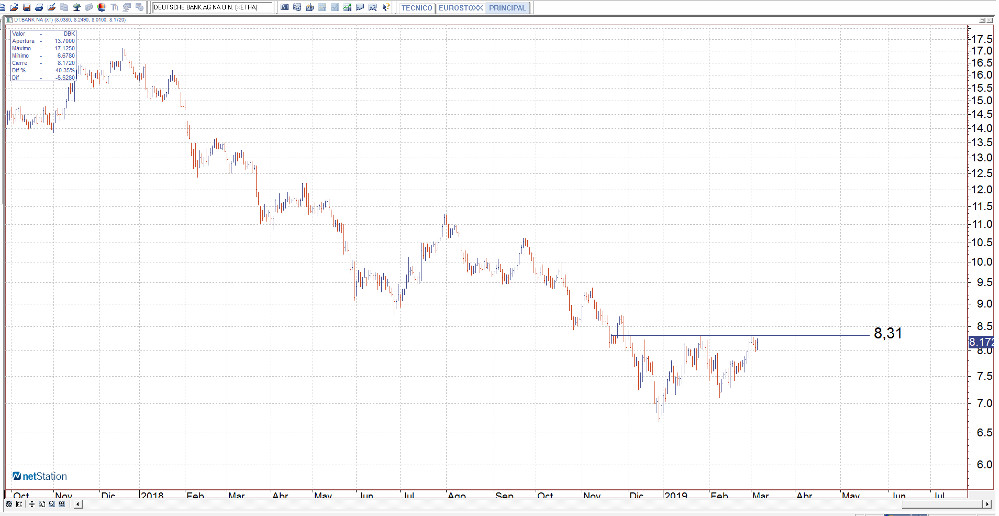Click the save diskette icon in the toolbar
The height and width of the screenshot is (516, 999).
[x=27, y=8]
